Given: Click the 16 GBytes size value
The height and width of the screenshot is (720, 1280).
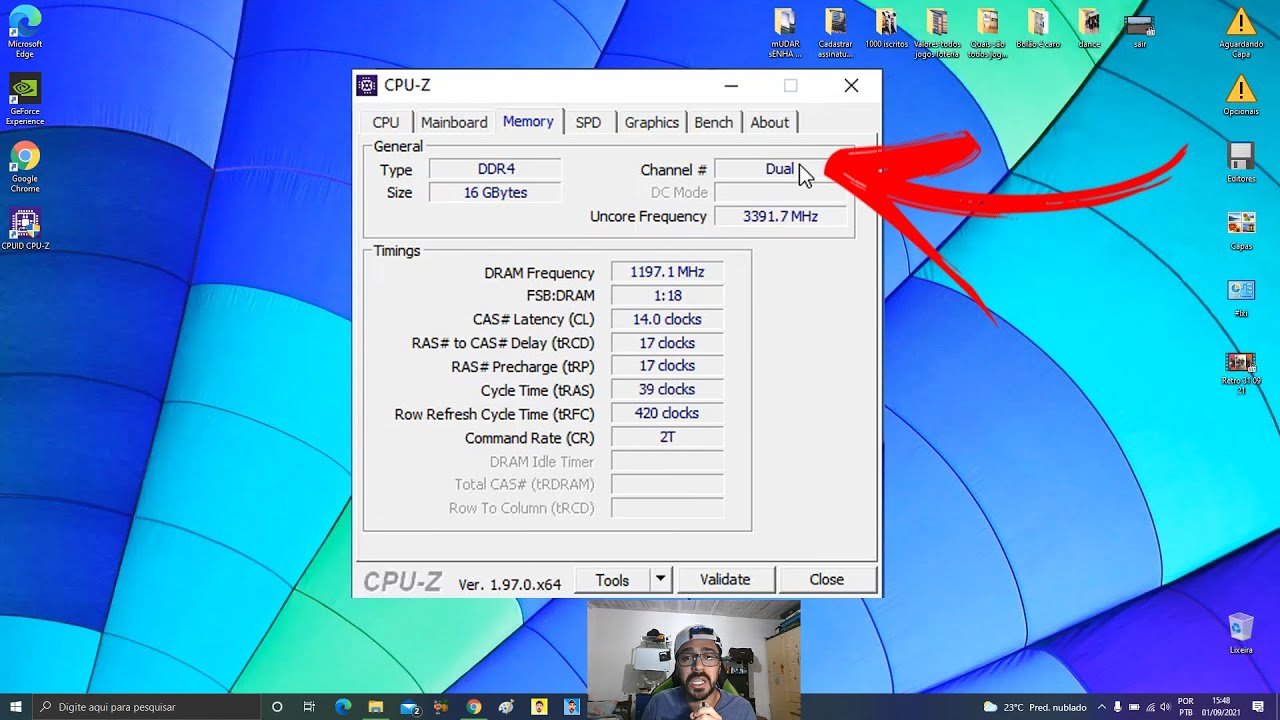Looking at the screenshot, I should [x=496, y=192].
